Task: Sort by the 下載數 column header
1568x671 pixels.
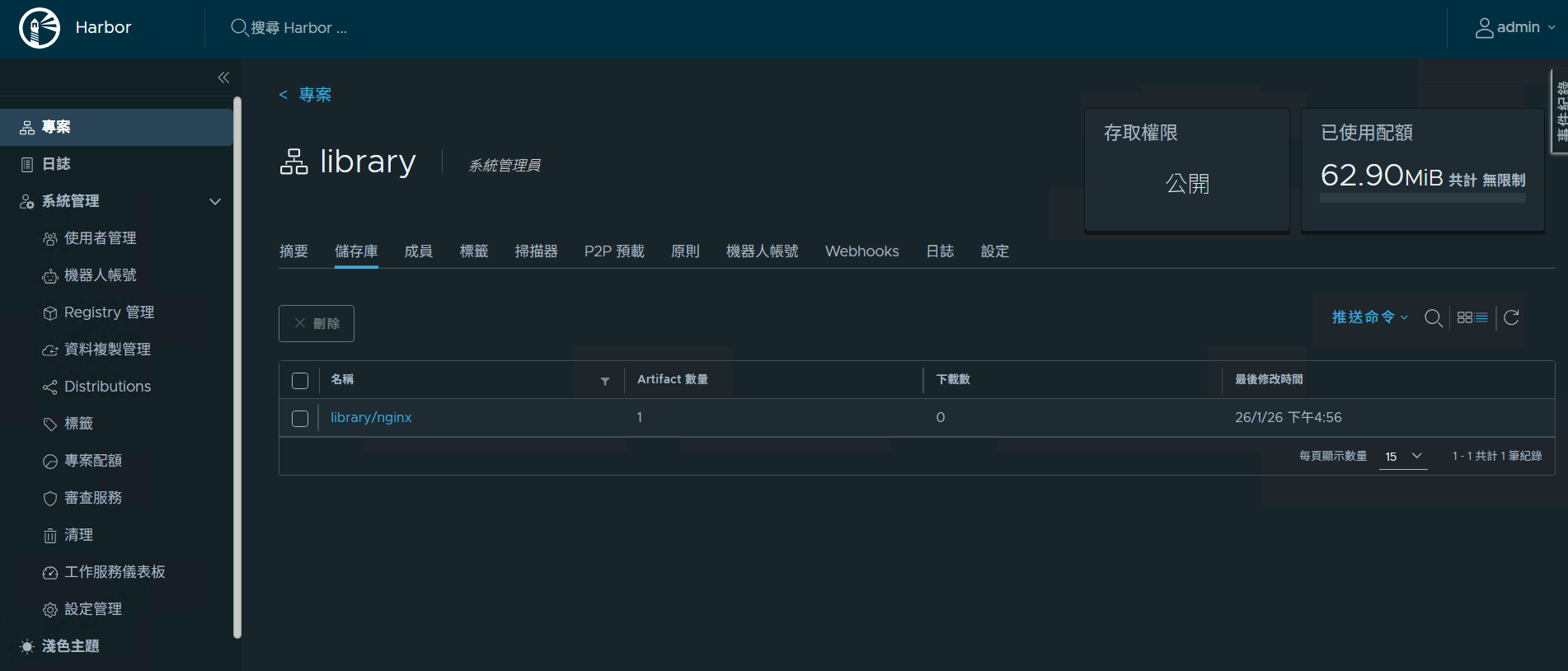Action: click(953, 379)
